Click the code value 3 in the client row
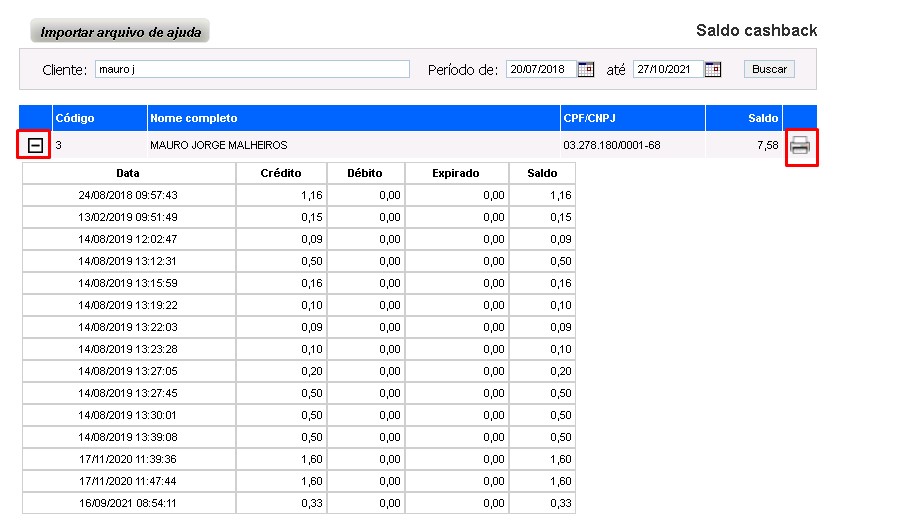This screenshot has width=902, height=532. pyautogui.click(x=59, y=146)
